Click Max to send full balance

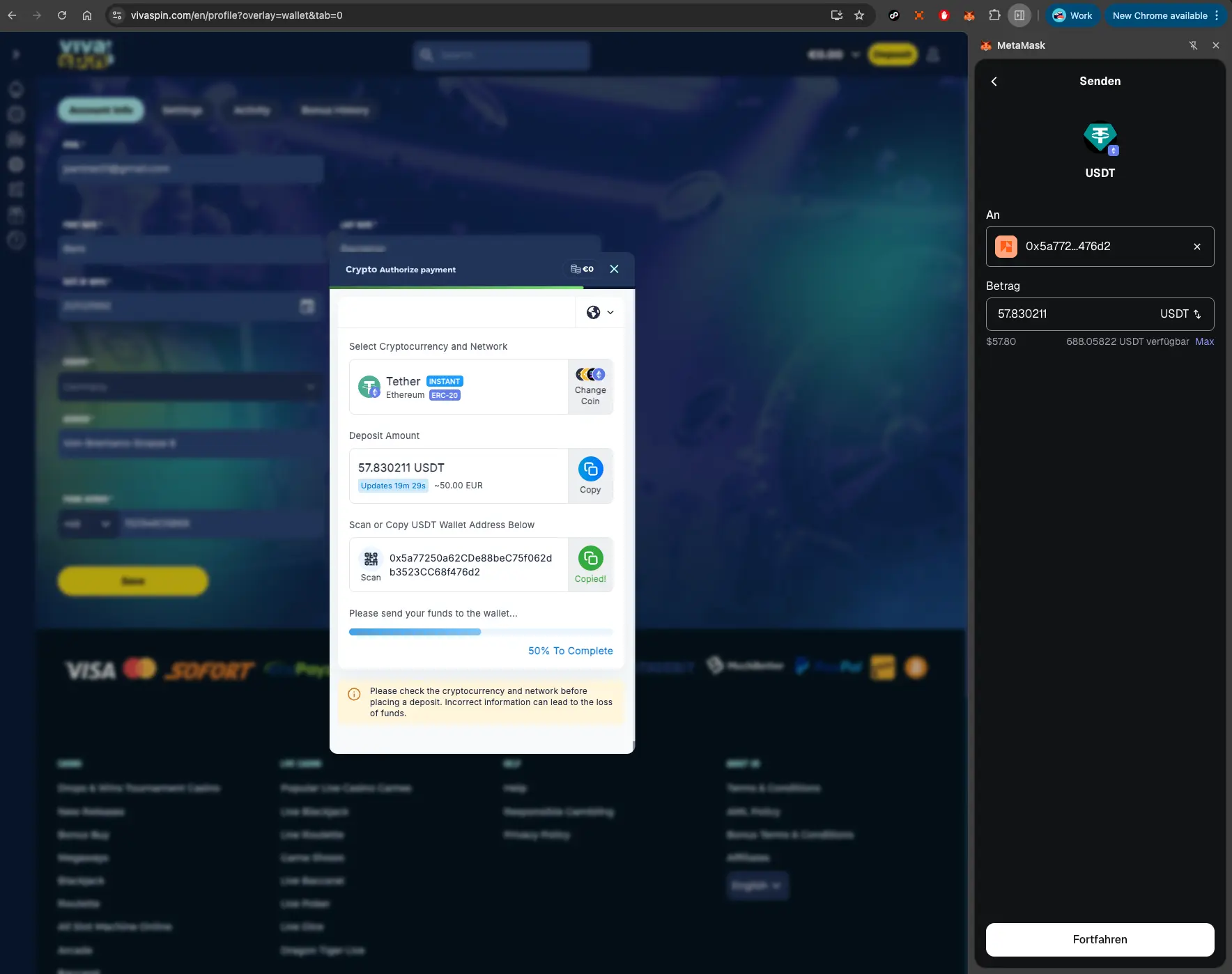pyautogui.click(x=1204, y=341)
